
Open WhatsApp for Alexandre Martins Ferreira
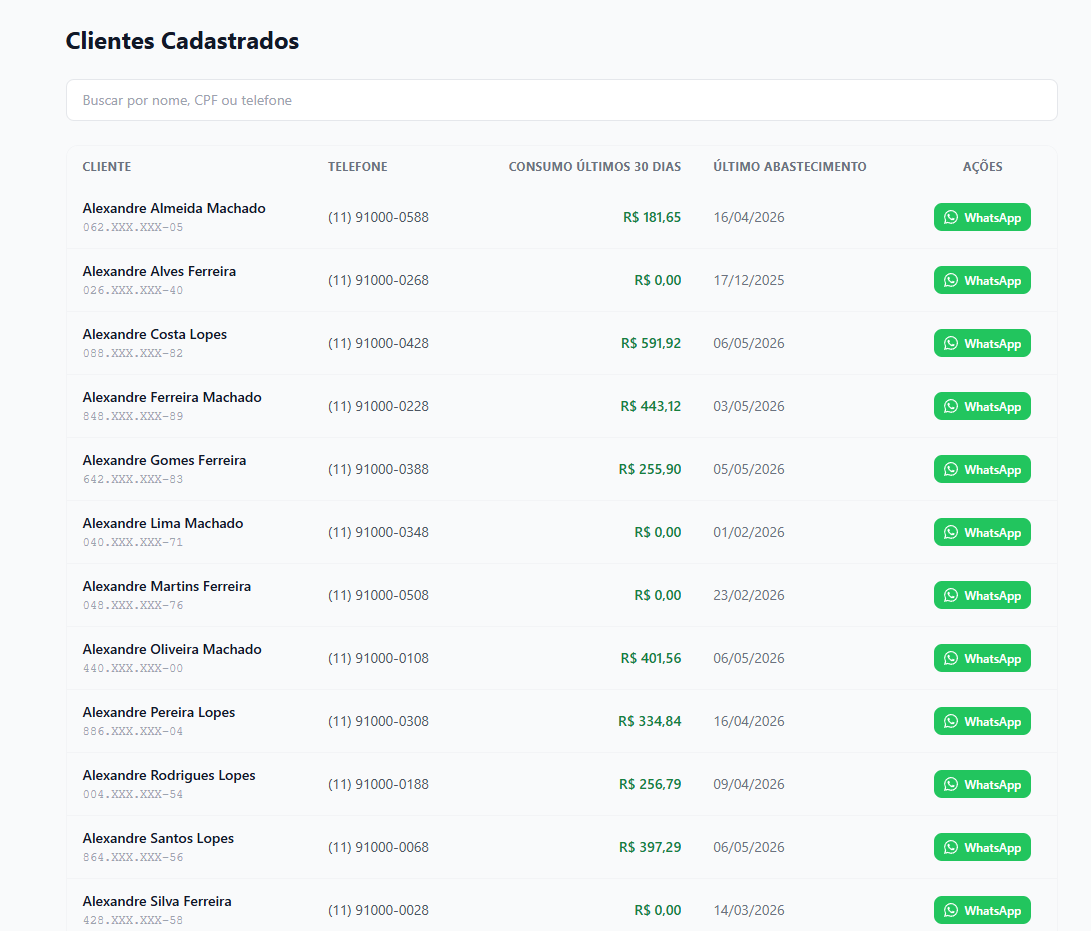click(982, 595)
